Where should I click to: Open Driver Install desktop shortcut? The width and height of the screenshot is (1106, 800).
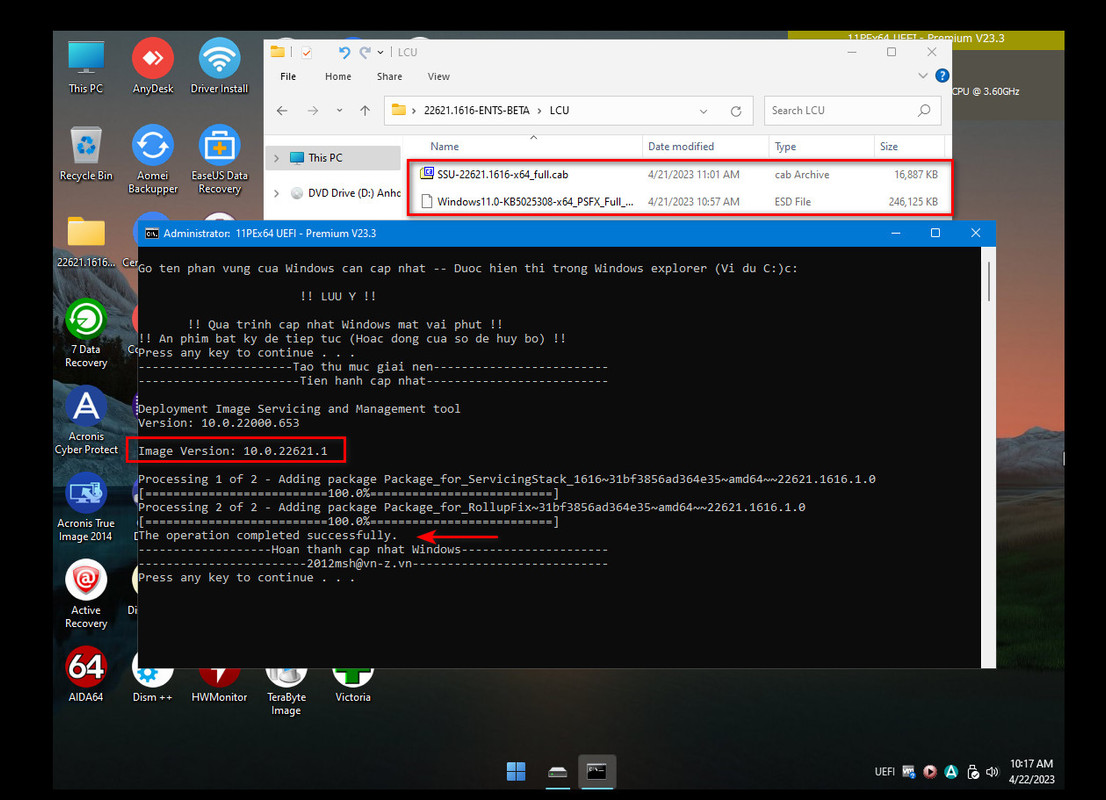tap(219, 67)
